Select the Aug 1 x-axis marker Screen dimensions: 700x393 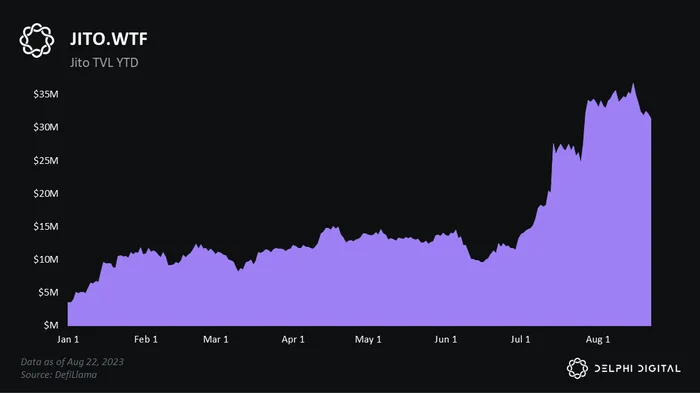coord(598,339)
